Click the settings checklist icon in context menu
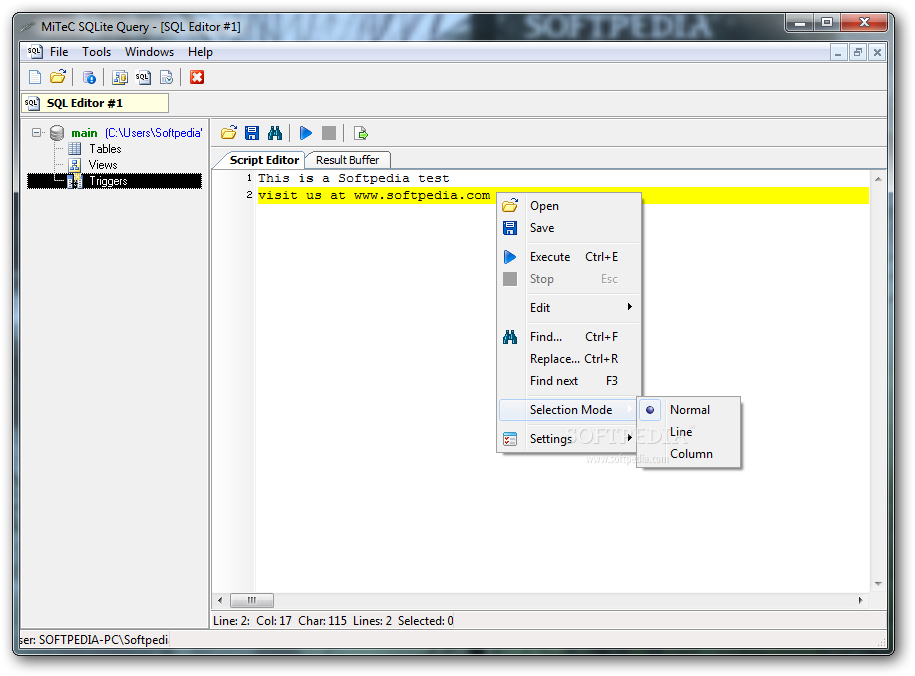915x676 pixels. (x=510, y=438)
